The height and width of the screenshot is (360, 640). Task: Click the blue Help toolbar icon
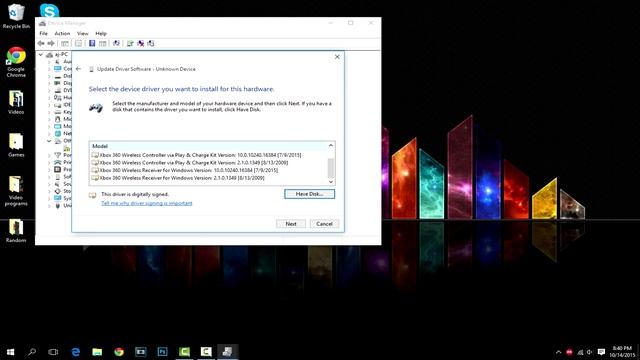pos(92,43)
